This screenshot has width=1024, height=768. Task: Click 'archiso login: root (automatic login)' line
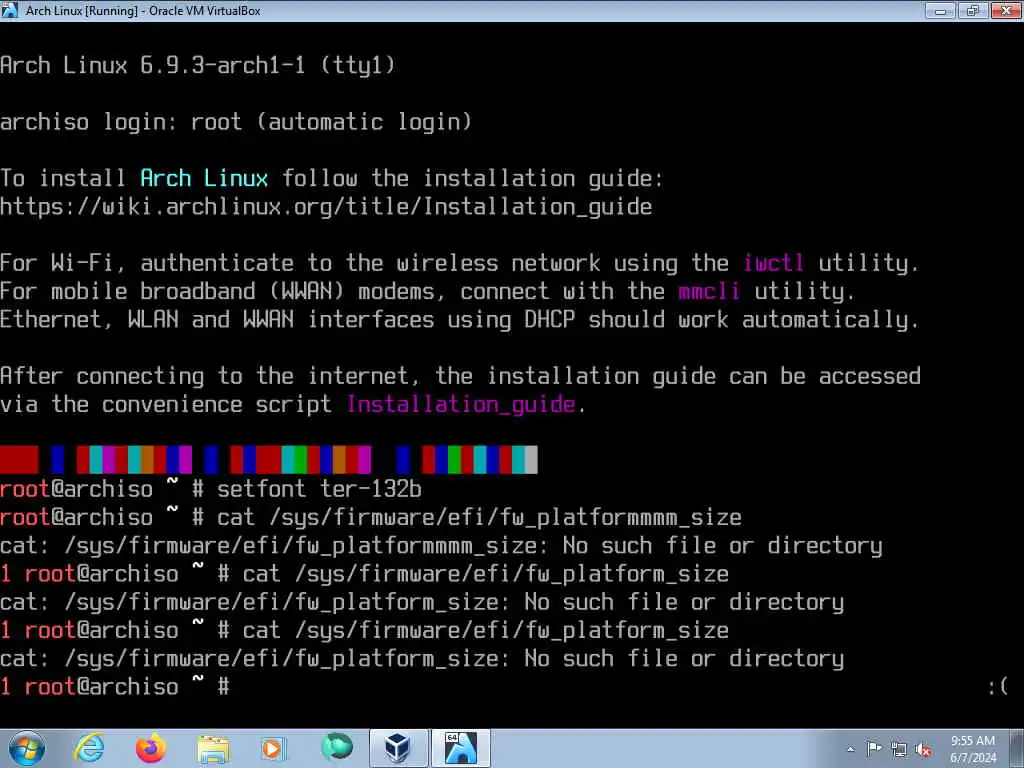point(236,122)
